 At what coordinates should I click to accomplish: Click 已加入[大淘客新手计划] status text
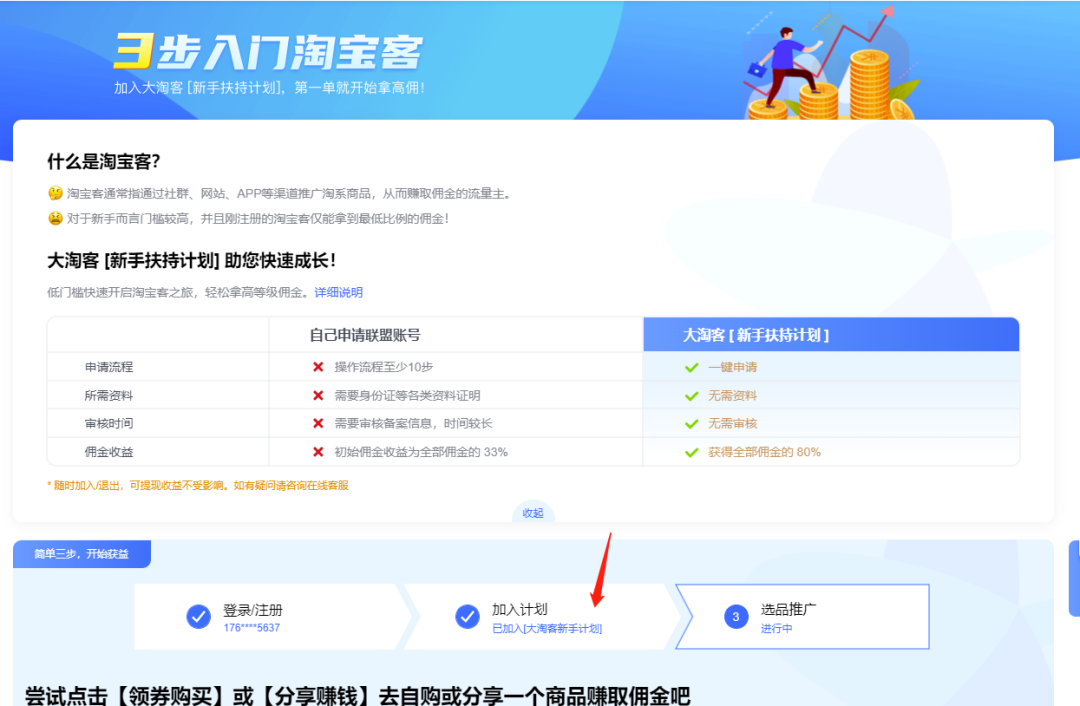point(547,628)
